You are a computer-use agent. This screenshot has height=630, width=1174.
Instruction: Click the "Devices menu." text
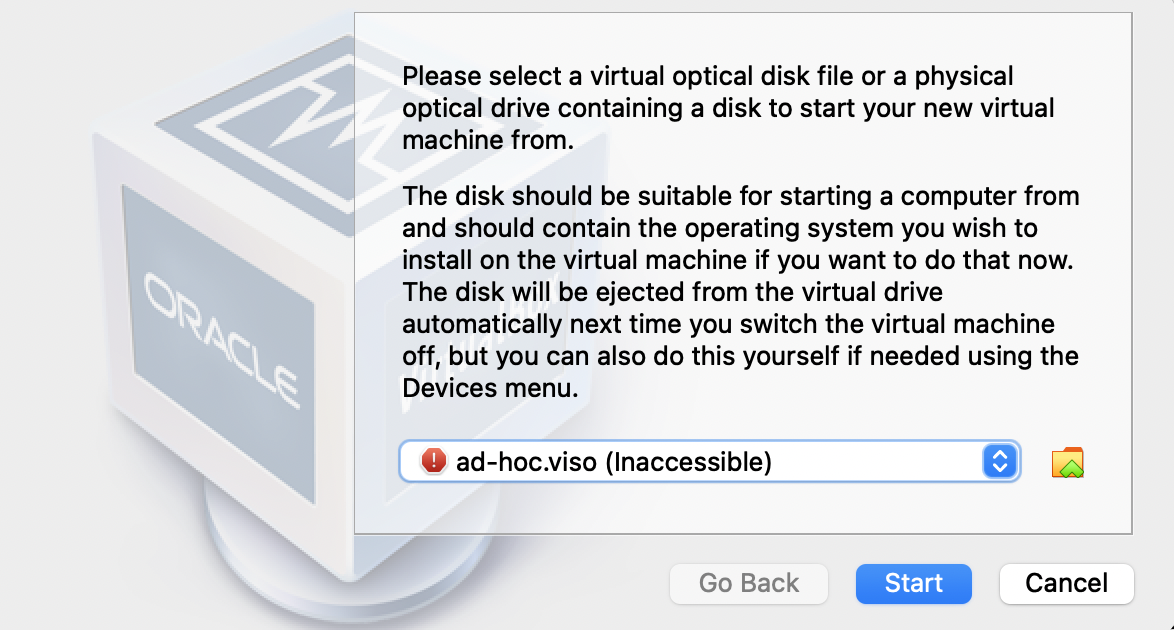click(490, 389)
